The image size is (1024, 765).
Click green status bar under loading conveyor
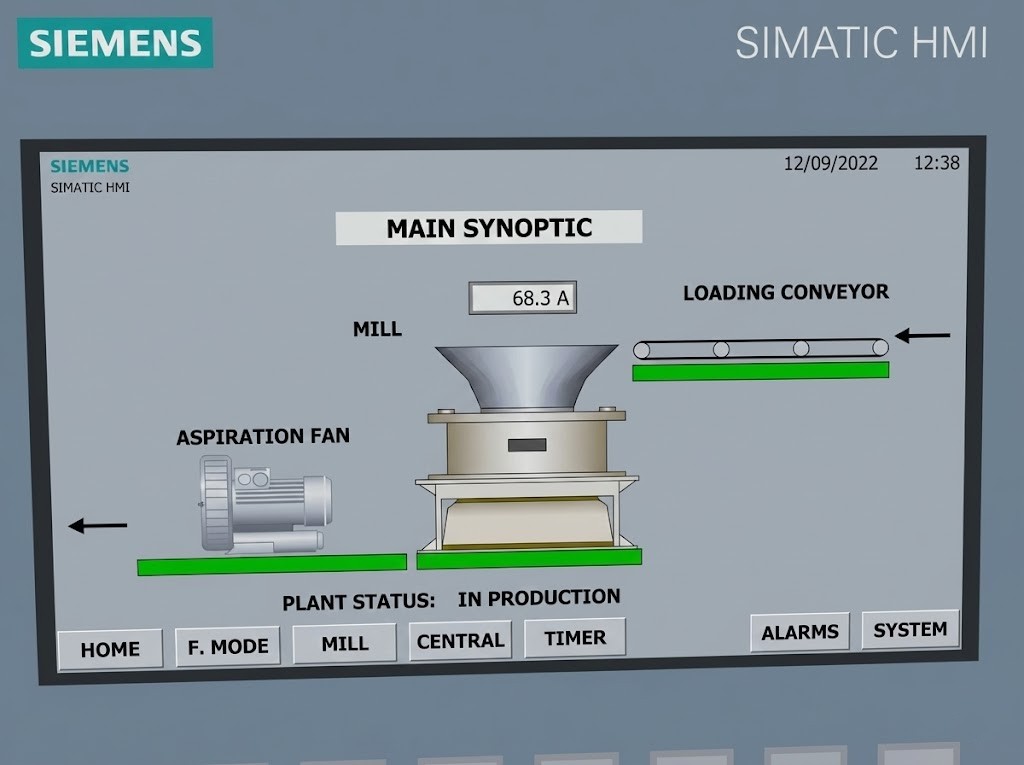(760, 371)
